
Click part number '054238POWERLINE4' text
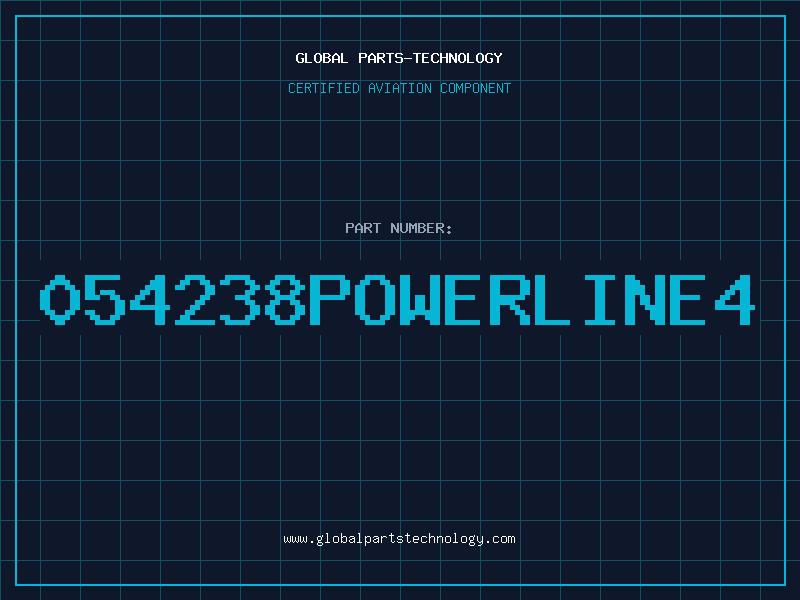397,299
